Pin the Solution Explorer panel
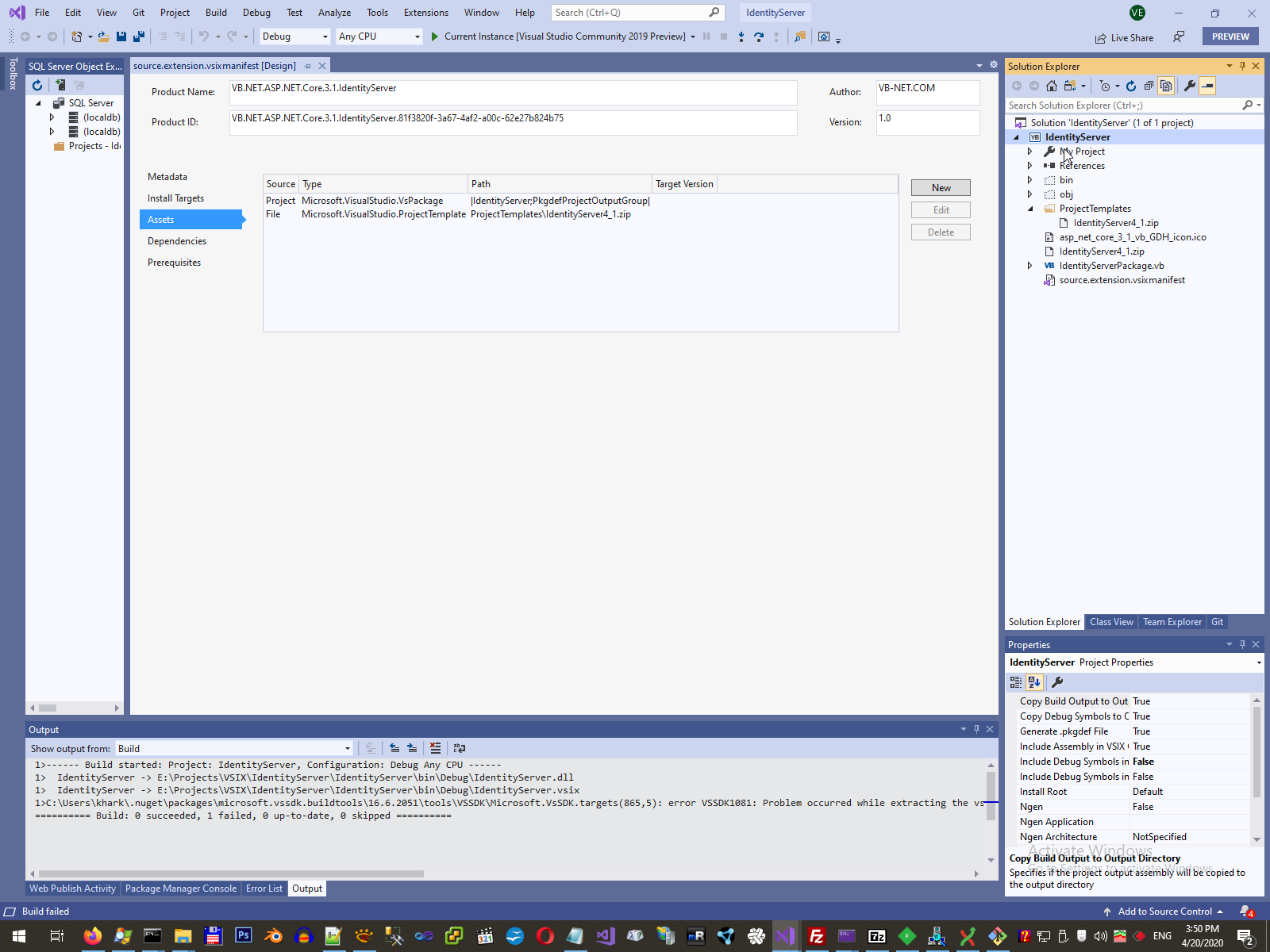 [1242, 66]
